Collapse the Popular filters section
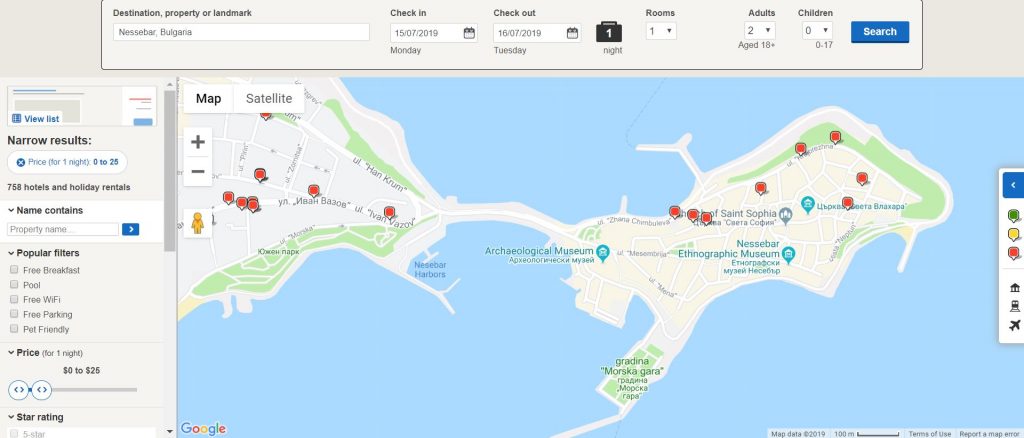The width and height of the screenshot is (1024, 438). pyautogui.click(x=11, y=253)
